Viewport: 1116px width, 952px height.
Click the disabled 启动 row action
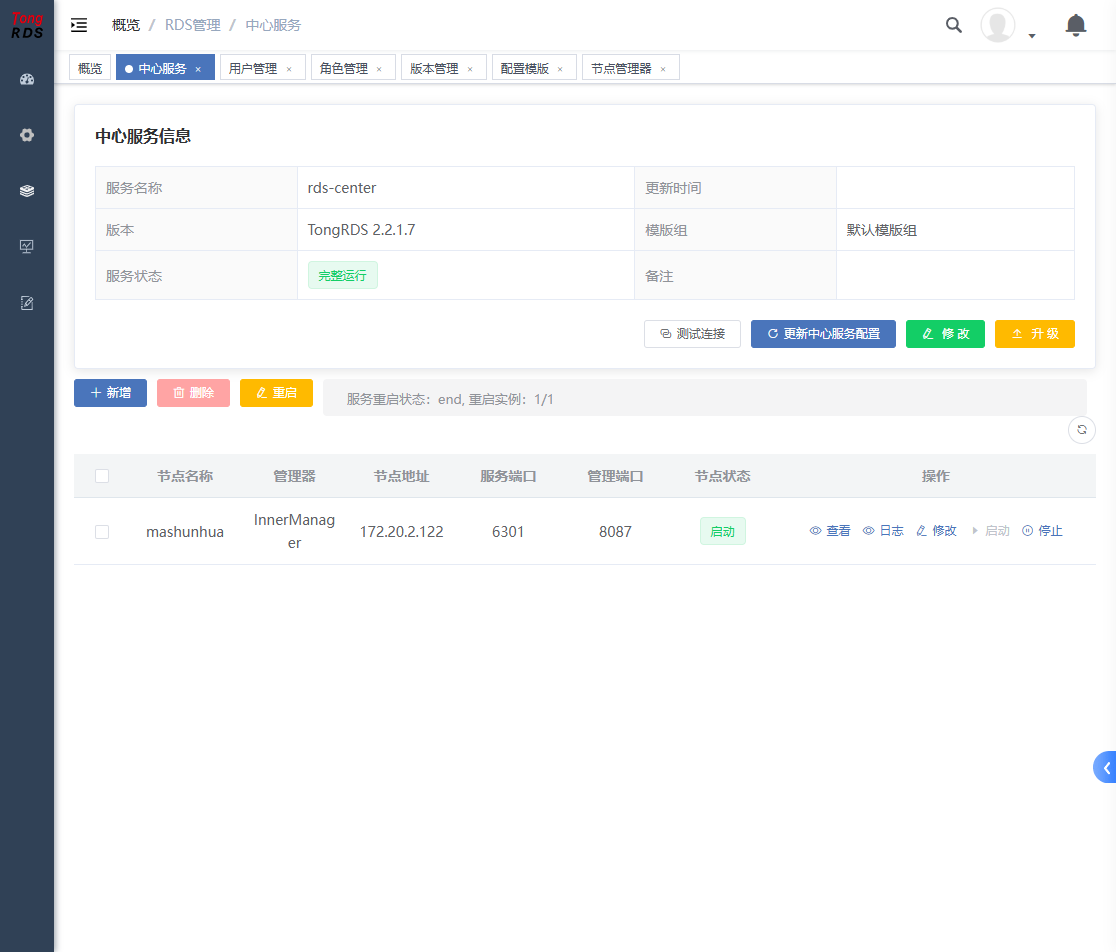[x=991, y=531]
